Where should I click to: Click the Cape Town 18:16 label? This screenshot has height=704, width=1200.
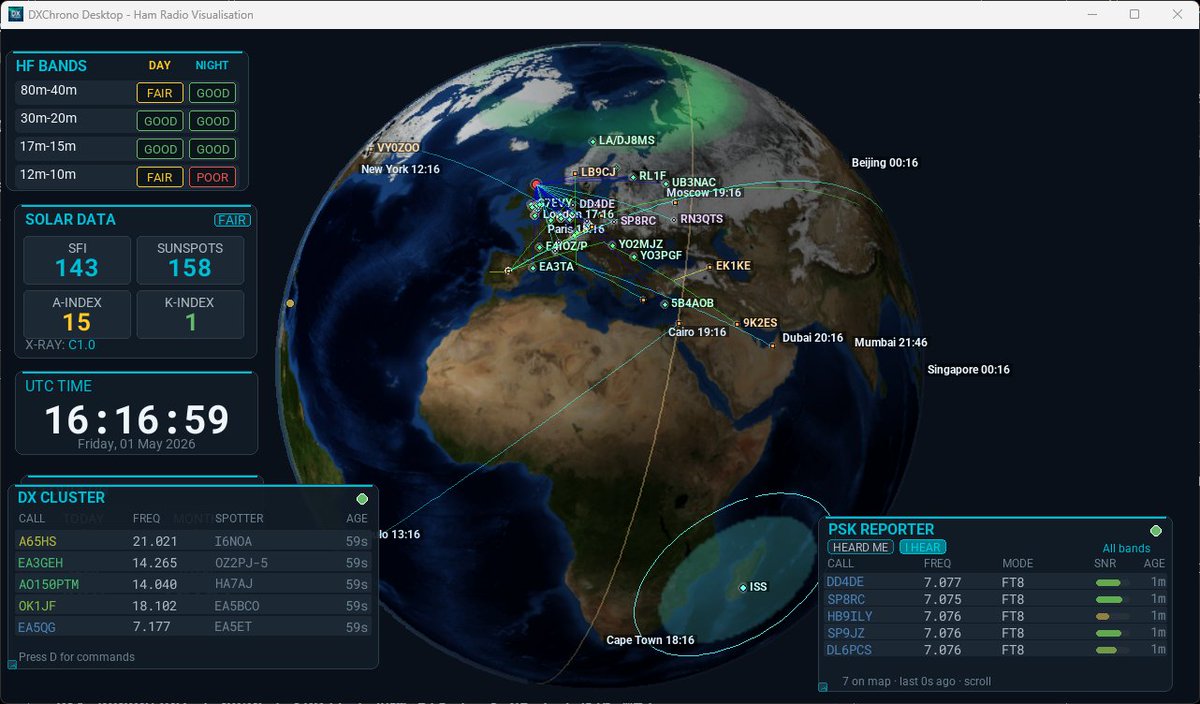click(650, 640)
